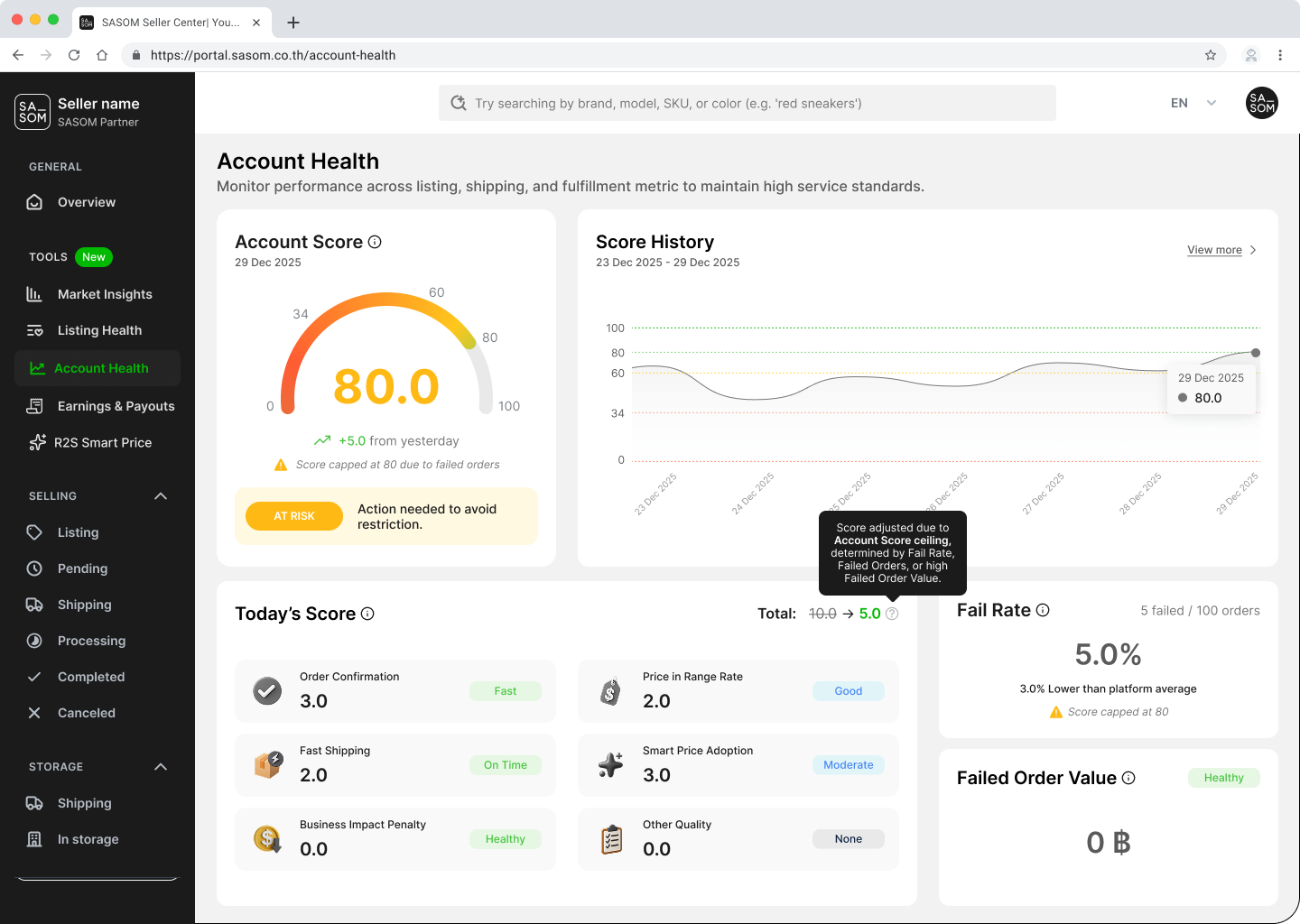Click the SASOM profile avatar at top right
Viewport: 1300px width, 924px height.
[1261, 103]
